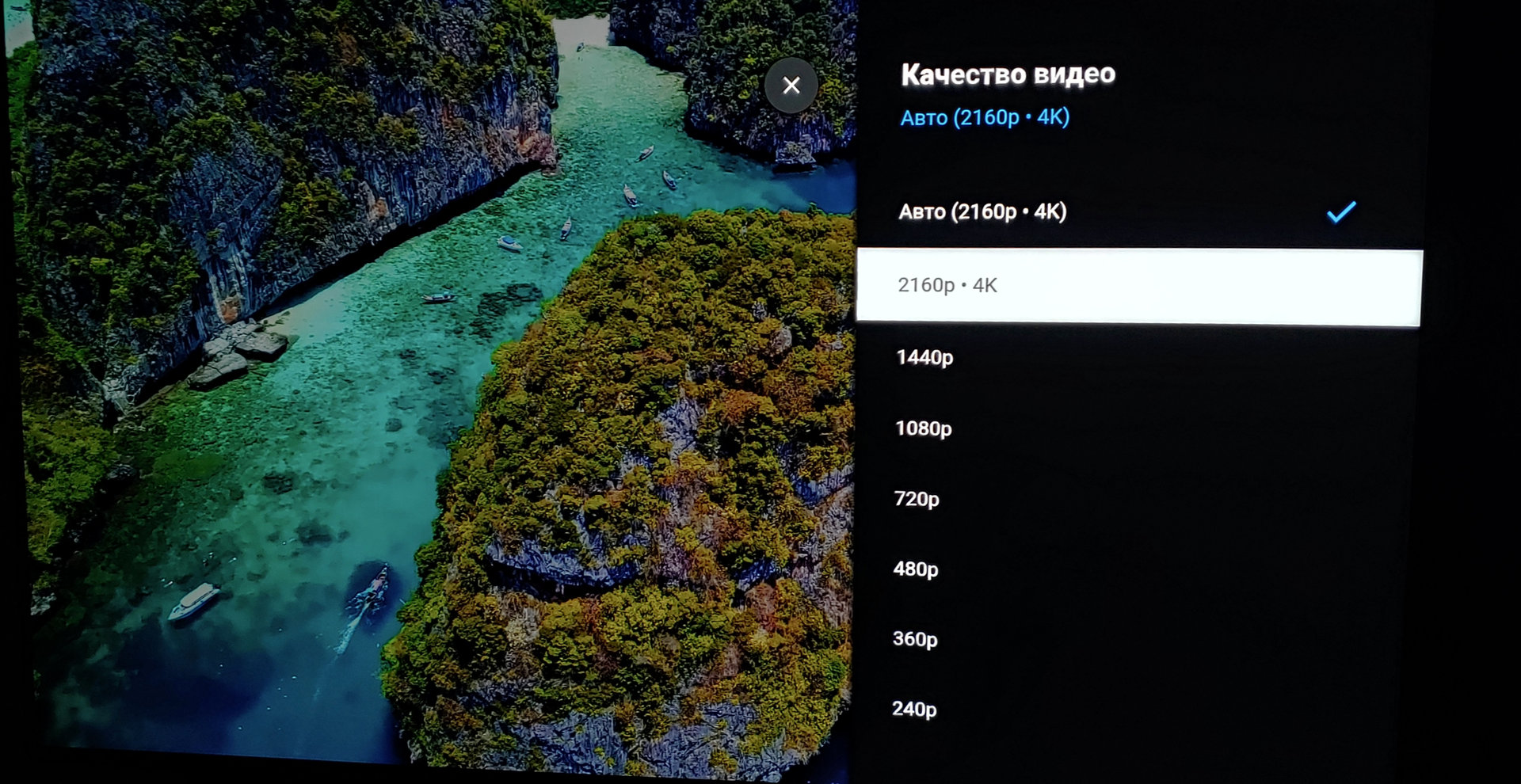Select 480p resolution
The image size is (1521, 784).
pyautogui.click(x=916, y=569)
